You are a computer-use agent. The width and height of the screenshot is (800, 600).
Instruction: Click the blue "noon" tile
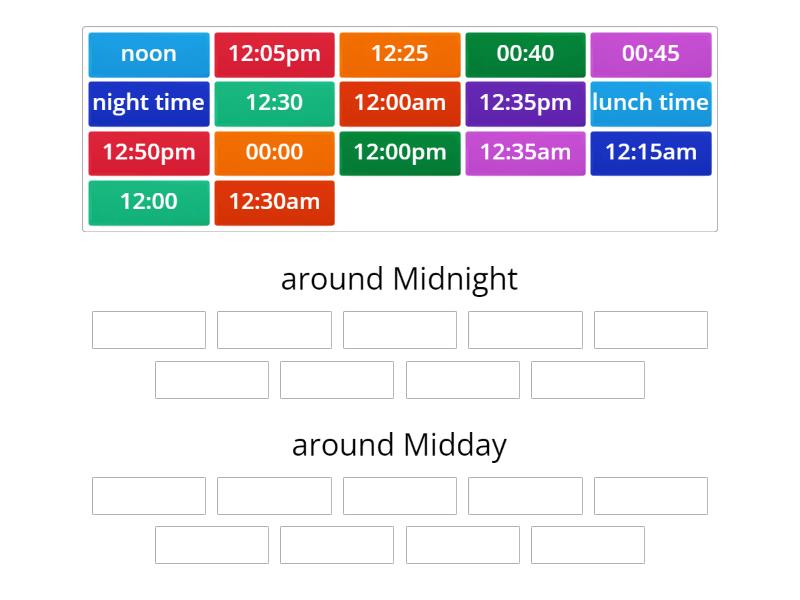(149, 54)
